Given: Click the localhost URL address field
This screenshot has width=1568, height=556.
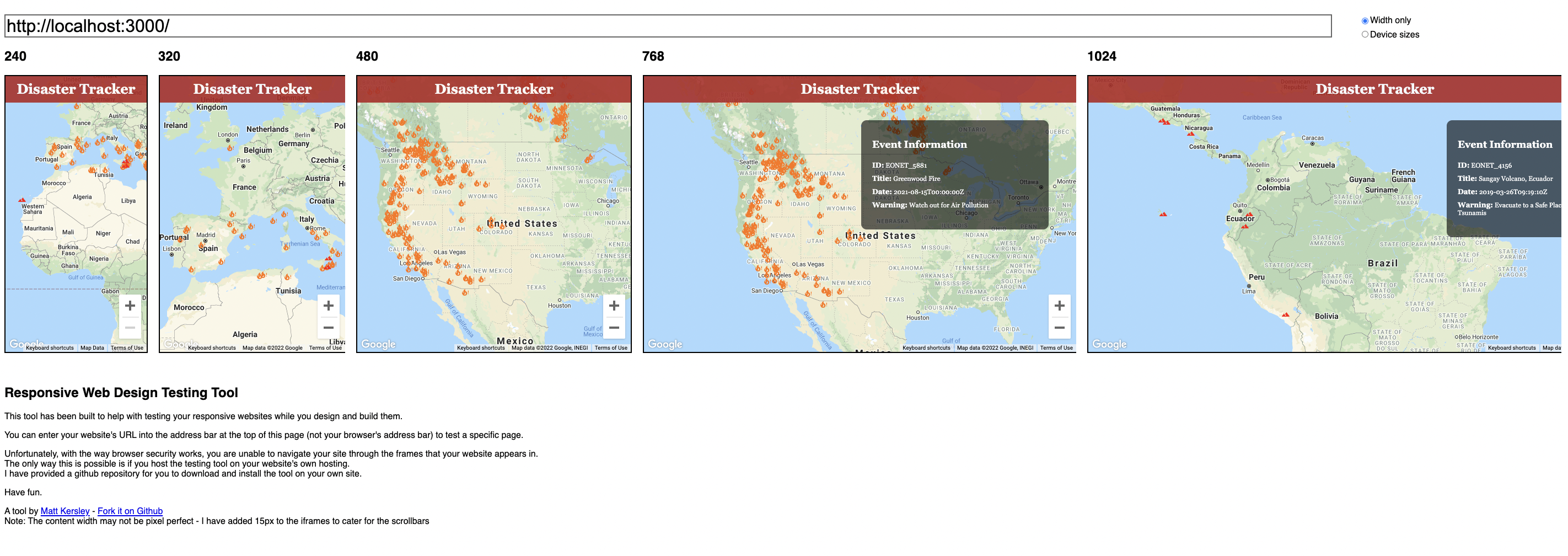Looking at the screenshot, I should click(668, 26).
